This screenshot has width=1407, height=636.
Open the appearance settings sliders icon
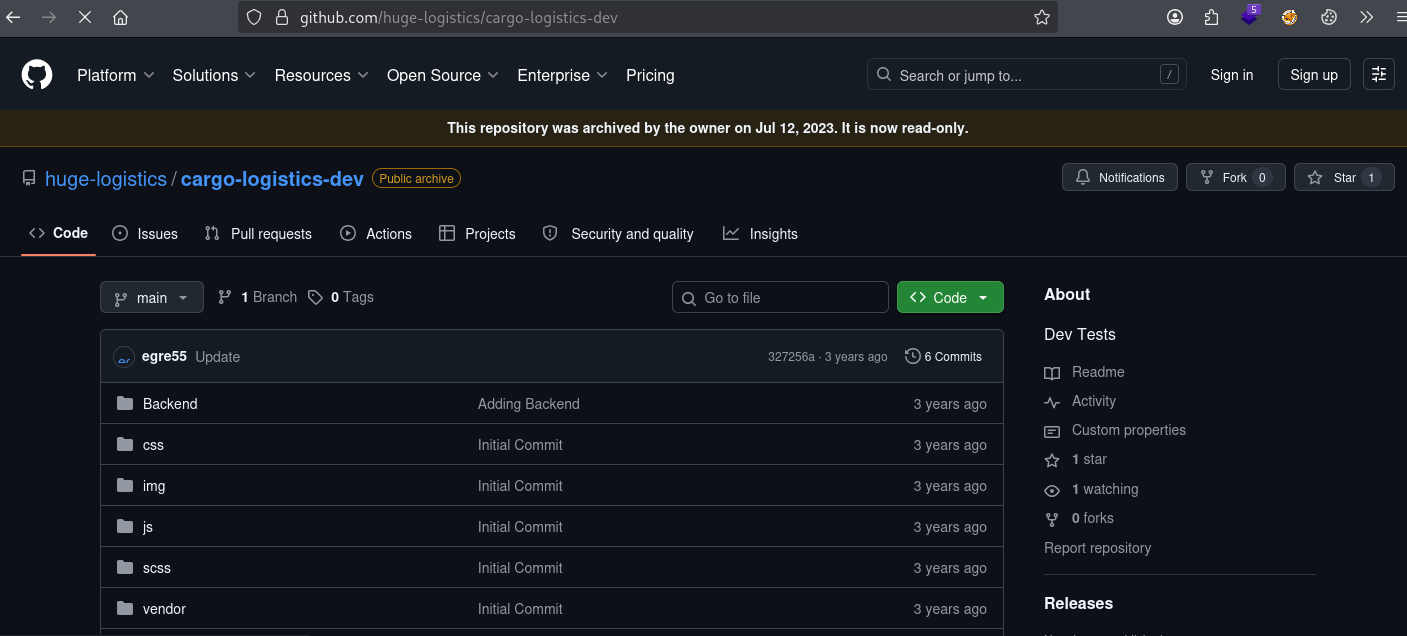point(1379,74)
